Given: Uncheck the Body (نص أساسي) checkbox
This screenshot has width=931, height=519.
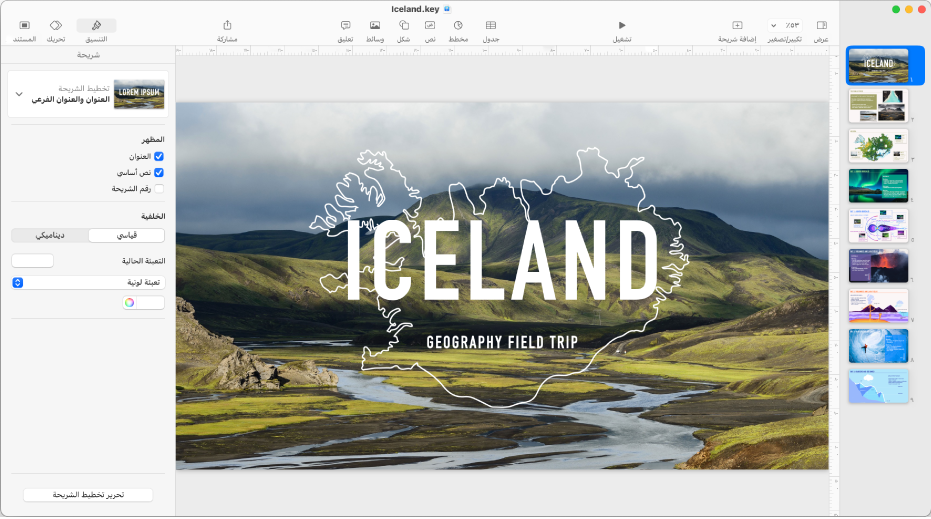Looking at the screenshot, I should [x=159, y=173].
